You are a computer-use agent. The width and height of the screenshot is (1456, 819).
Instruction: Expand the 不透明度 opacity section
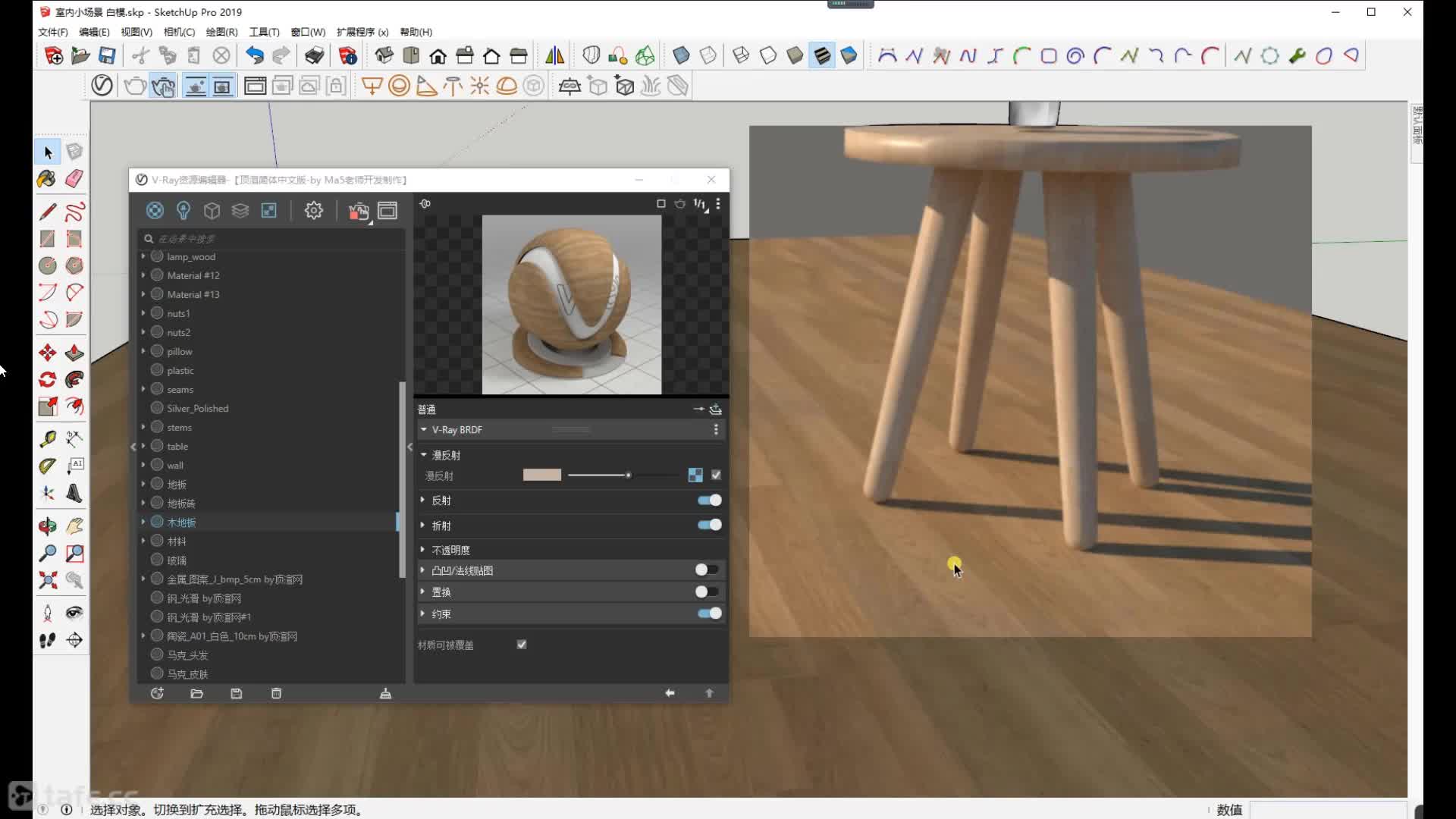point(423,550)
